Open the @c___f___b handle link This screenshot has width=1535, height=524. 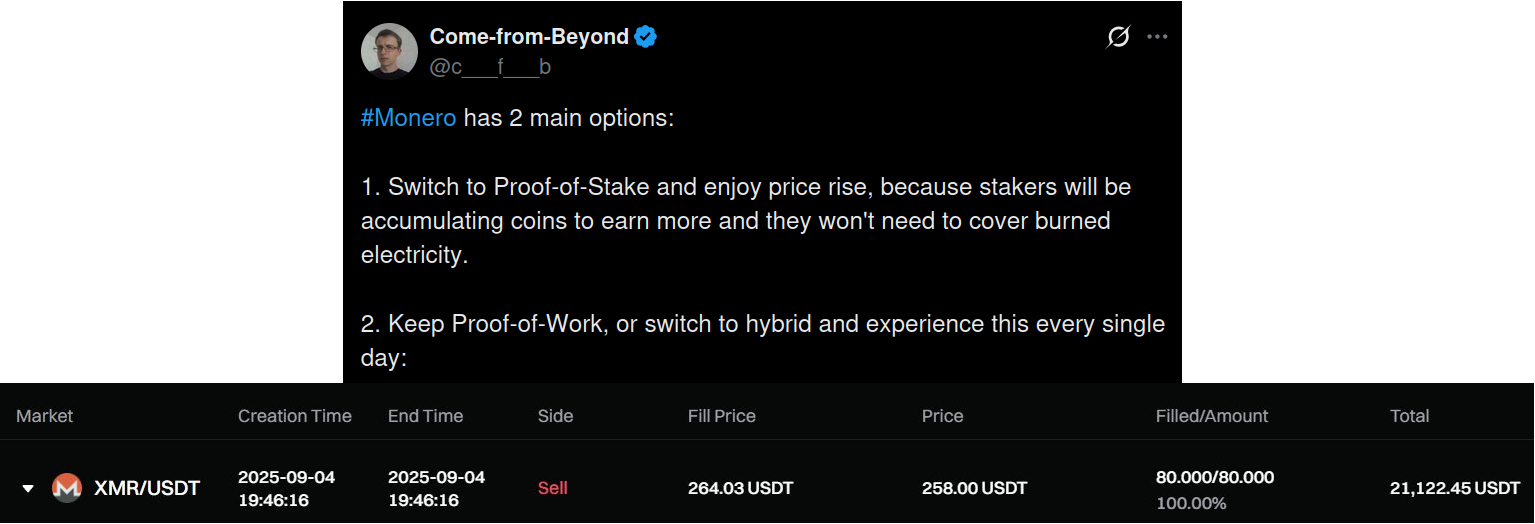(x=489, y=67)
